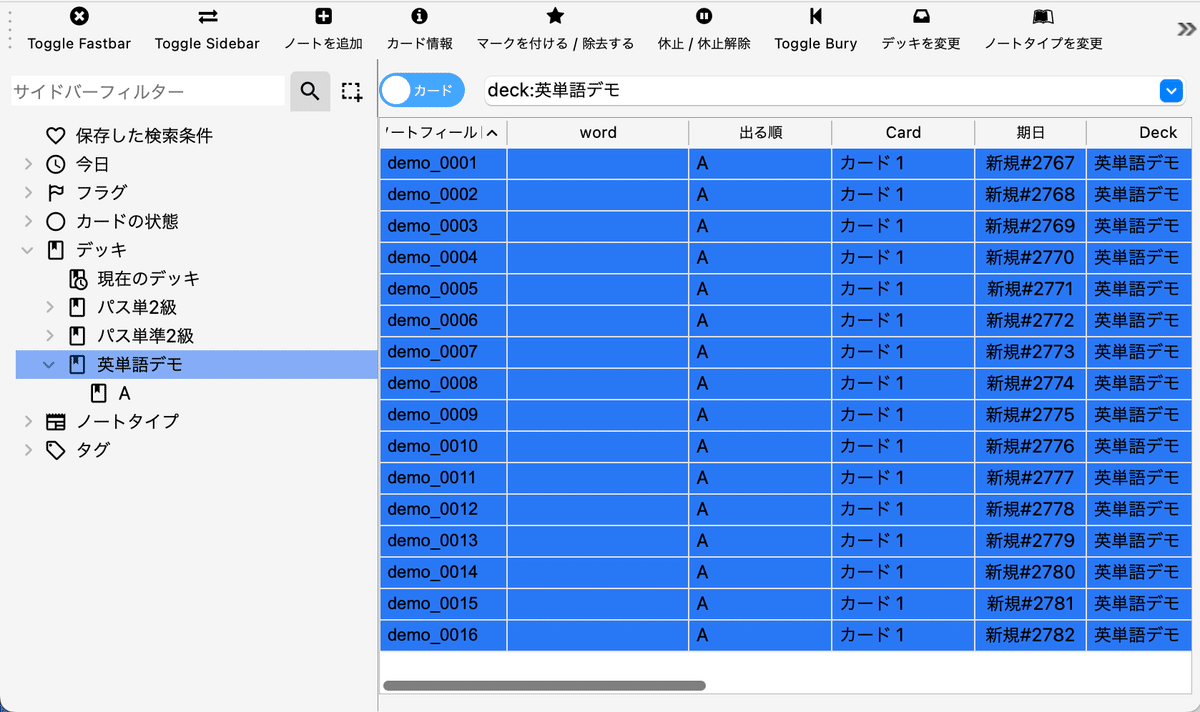Image resolution: width=1200 pixels, height=712 pixels.
Task: Click the selection mode icon beside the search
Action: pos(351,91)
